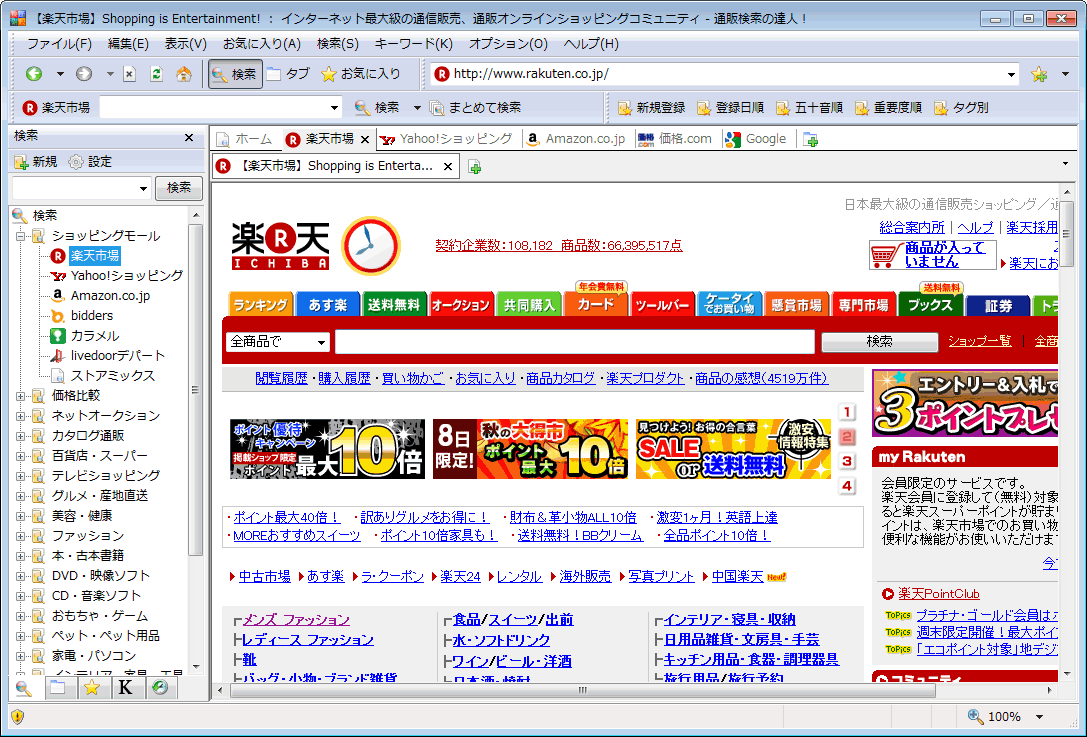Click 新規 in the search panel
Image resolution: width=1087 pixels, height=737 pixels.
click(35, 162)
